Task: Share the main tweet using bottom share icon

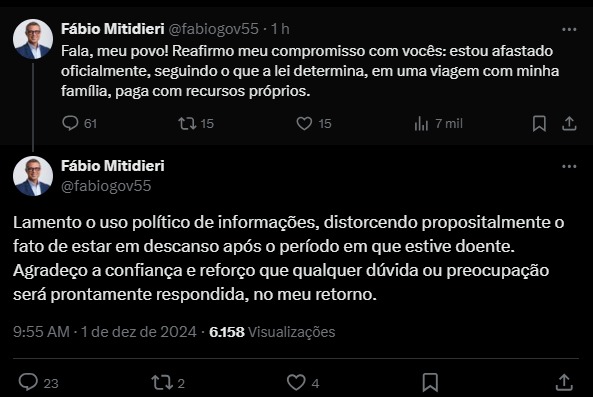Action: pyautogui.click(x=564, y=382)
